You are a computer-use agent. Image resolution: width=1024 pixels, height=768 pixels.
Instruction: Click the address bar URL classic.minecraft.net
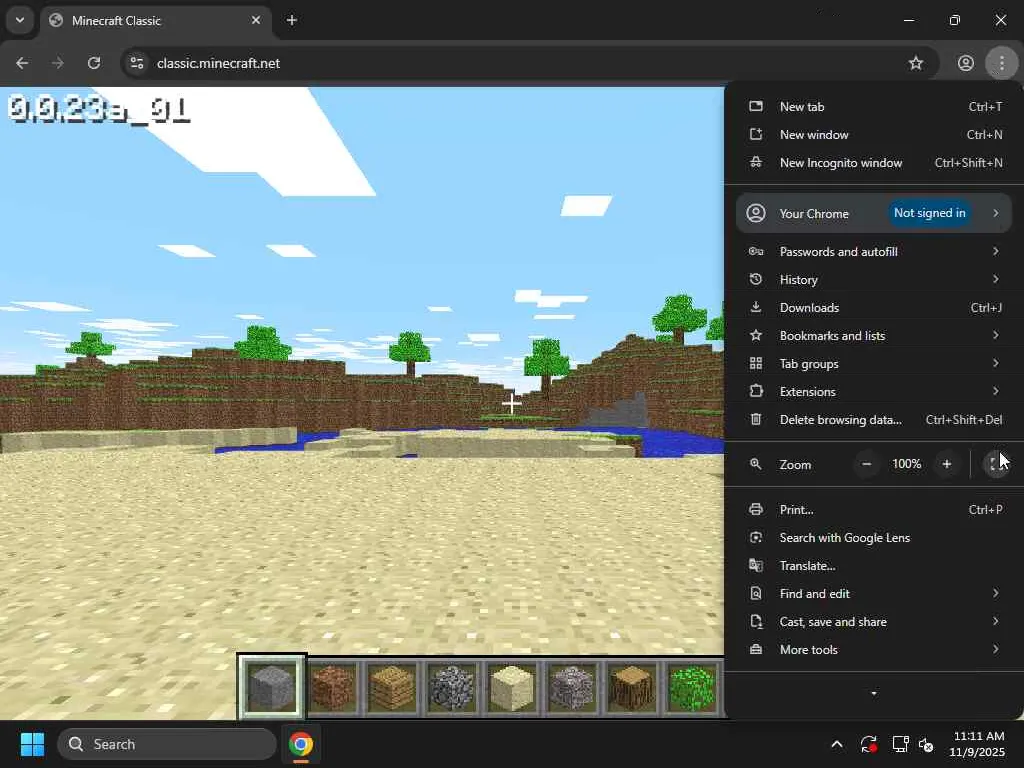(218, 63)
